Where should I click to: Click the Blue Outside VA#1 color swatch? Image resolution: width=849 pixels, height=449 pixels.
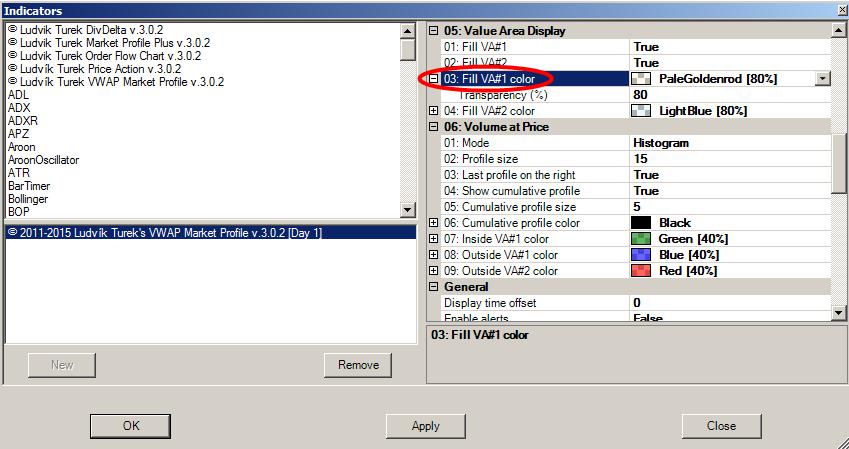pyautogui.click(x=641, y=255)
